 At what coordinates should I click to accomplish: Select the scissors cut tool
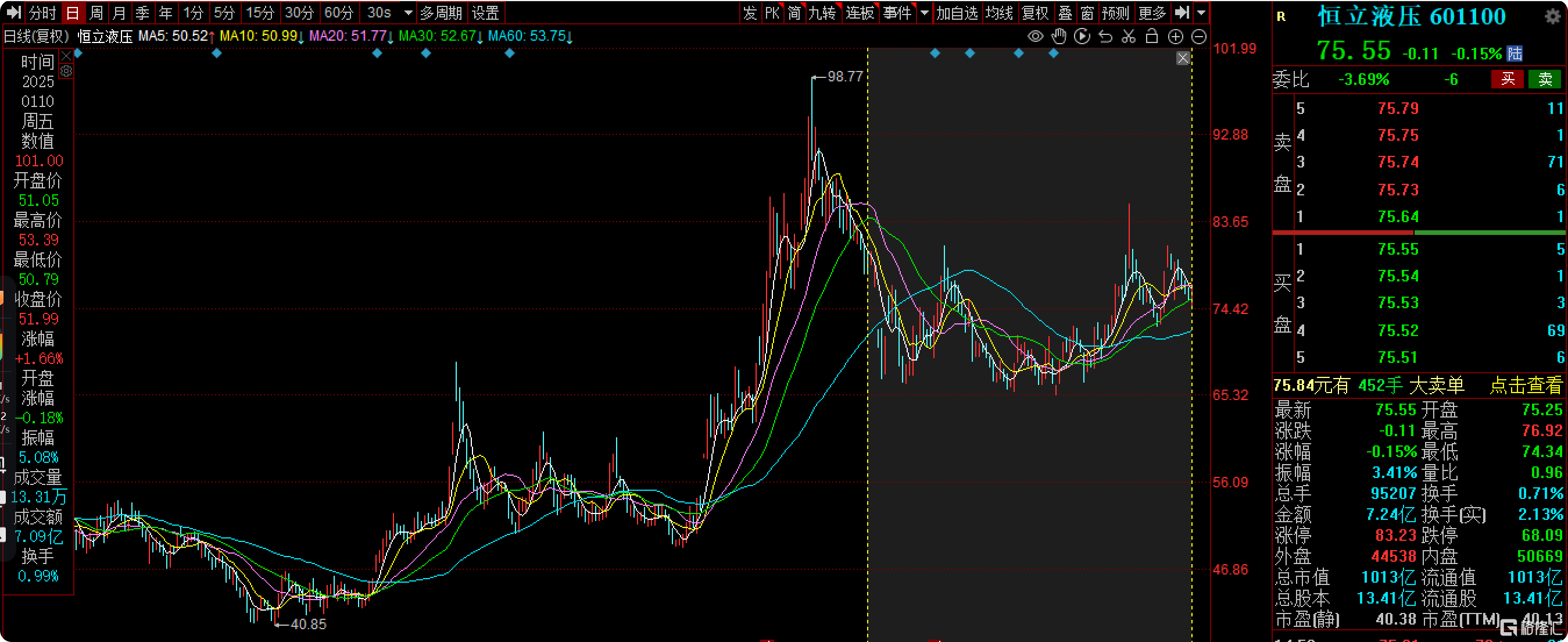point(1129,37)
